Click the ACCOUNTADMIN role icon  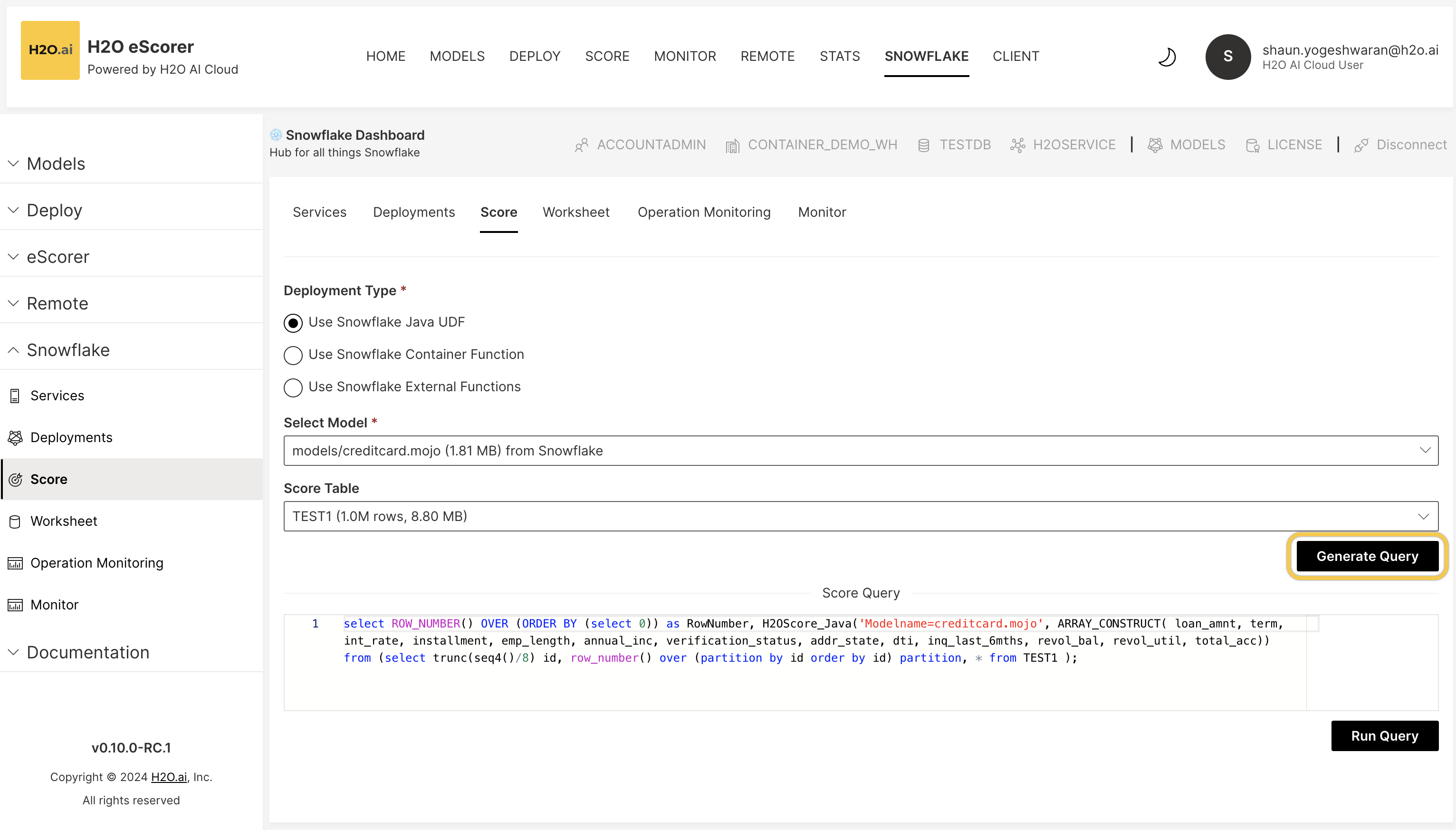[x=581, y=145]
